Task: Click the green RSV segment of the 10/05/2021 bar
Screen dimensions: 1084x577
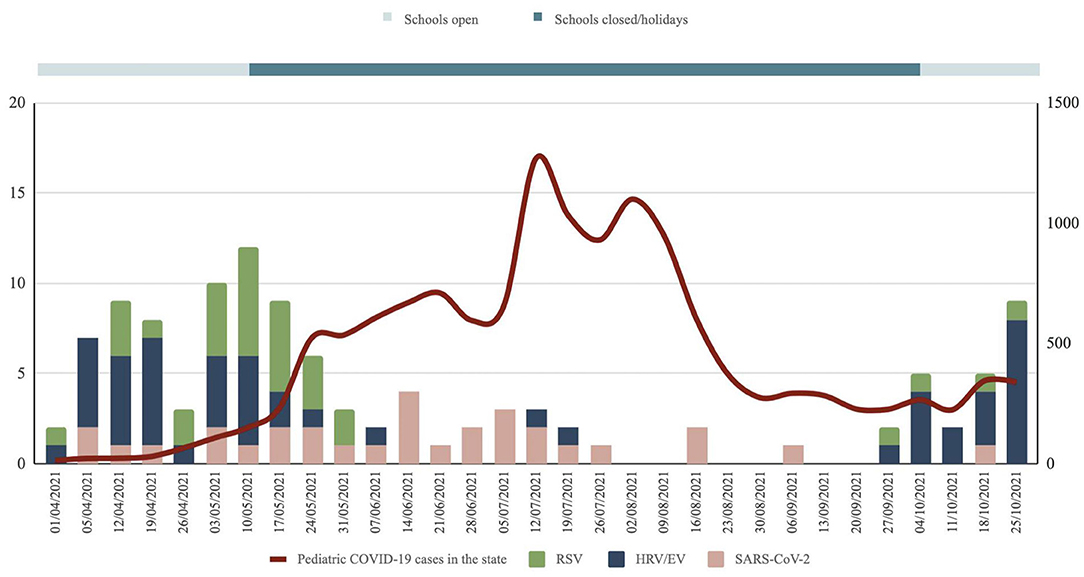Action: (x=248, y=302)
